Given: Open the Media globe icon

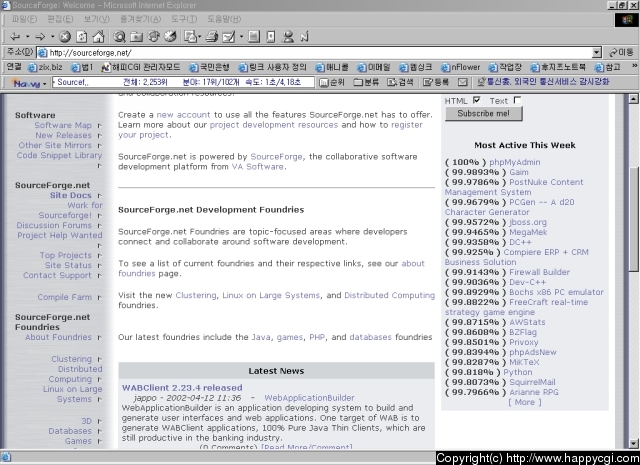Looking at the screenshot, I should pyautogui.click(x=153, y=37).
